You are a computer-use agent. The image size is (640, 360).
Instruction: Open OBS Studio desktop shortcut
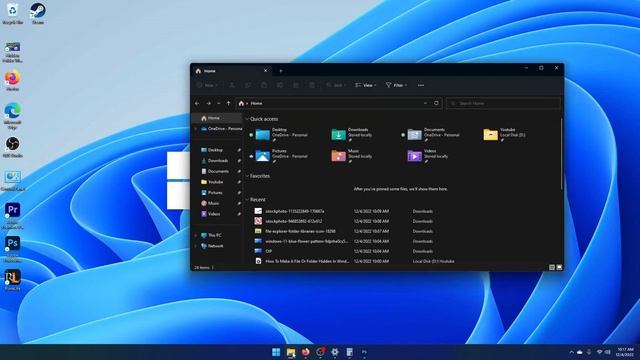(12, 147)
